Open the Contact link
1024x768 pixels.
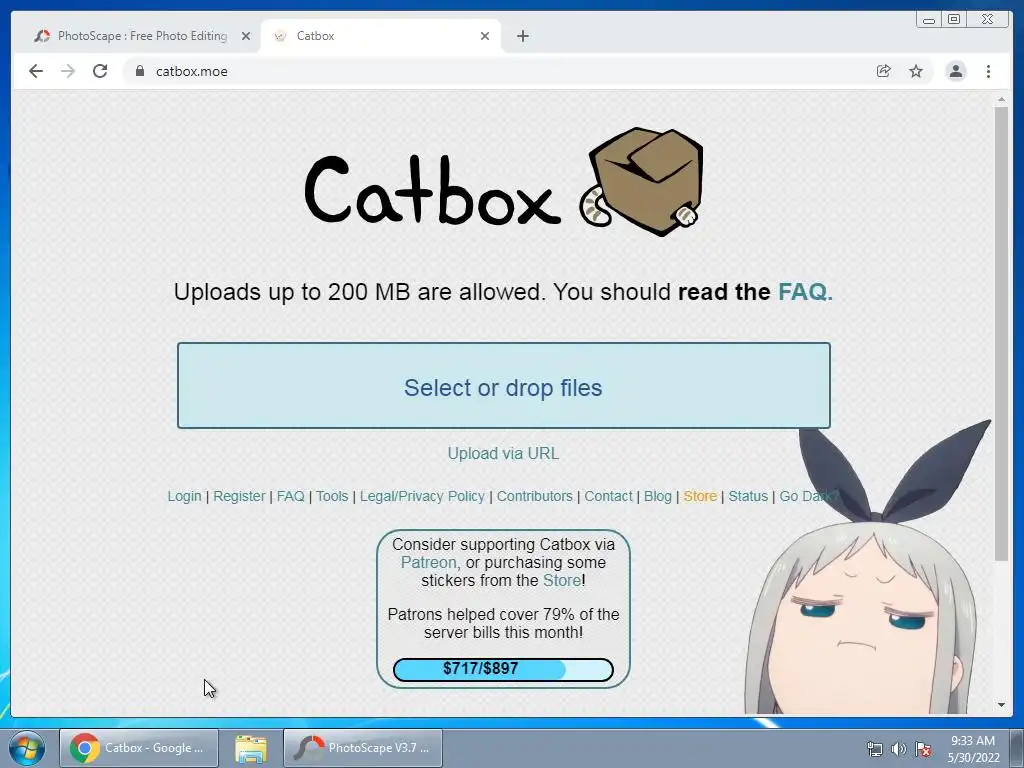[608, 496]
